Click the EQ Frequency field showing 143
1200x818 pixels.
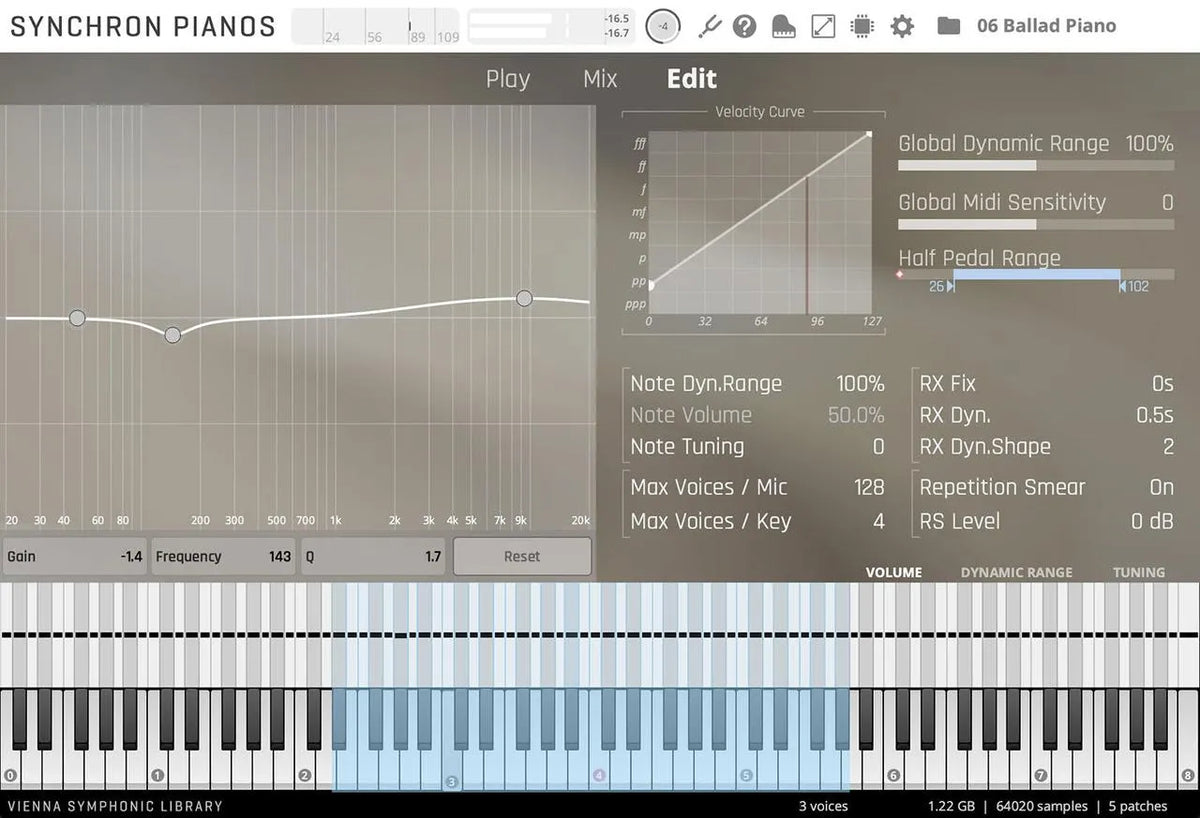(223, 556)
